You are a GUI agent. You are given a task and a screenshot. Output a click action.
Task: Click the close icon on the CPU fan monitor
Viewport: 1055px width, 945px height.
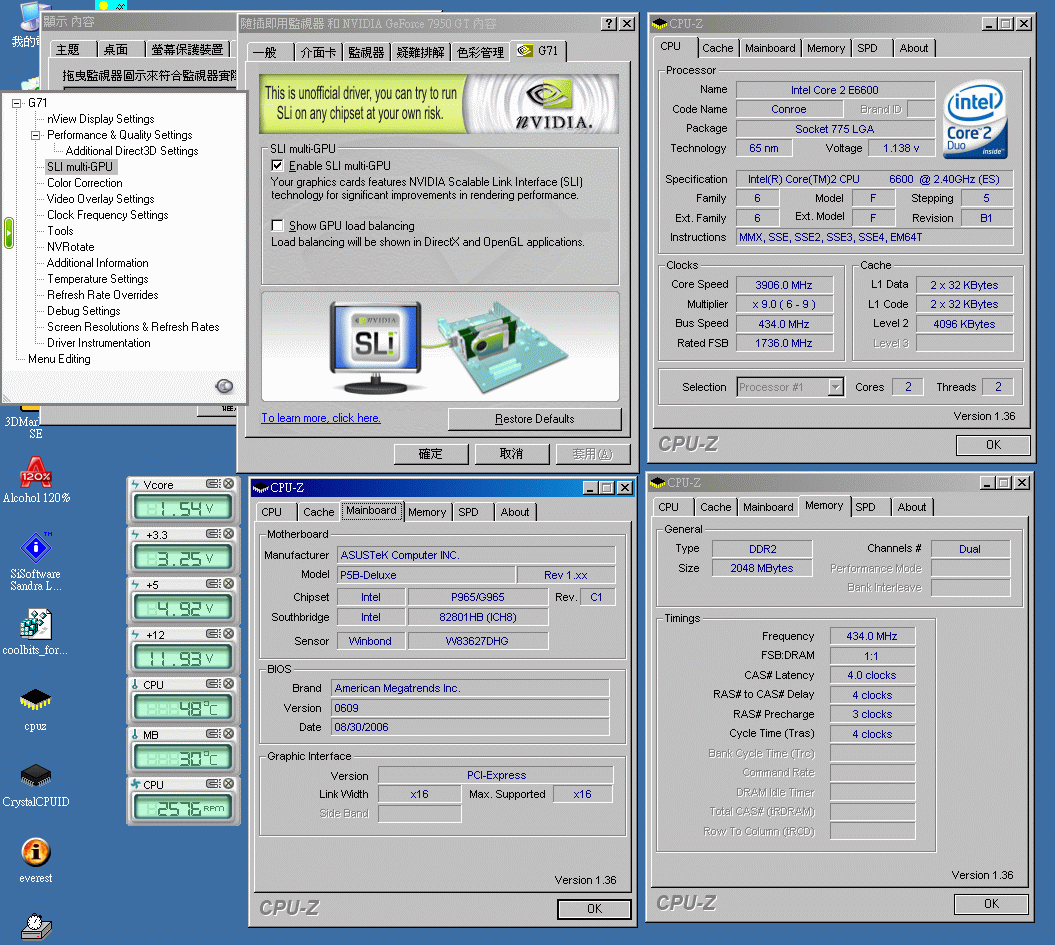pyautogui.click(x=229, y=784)
